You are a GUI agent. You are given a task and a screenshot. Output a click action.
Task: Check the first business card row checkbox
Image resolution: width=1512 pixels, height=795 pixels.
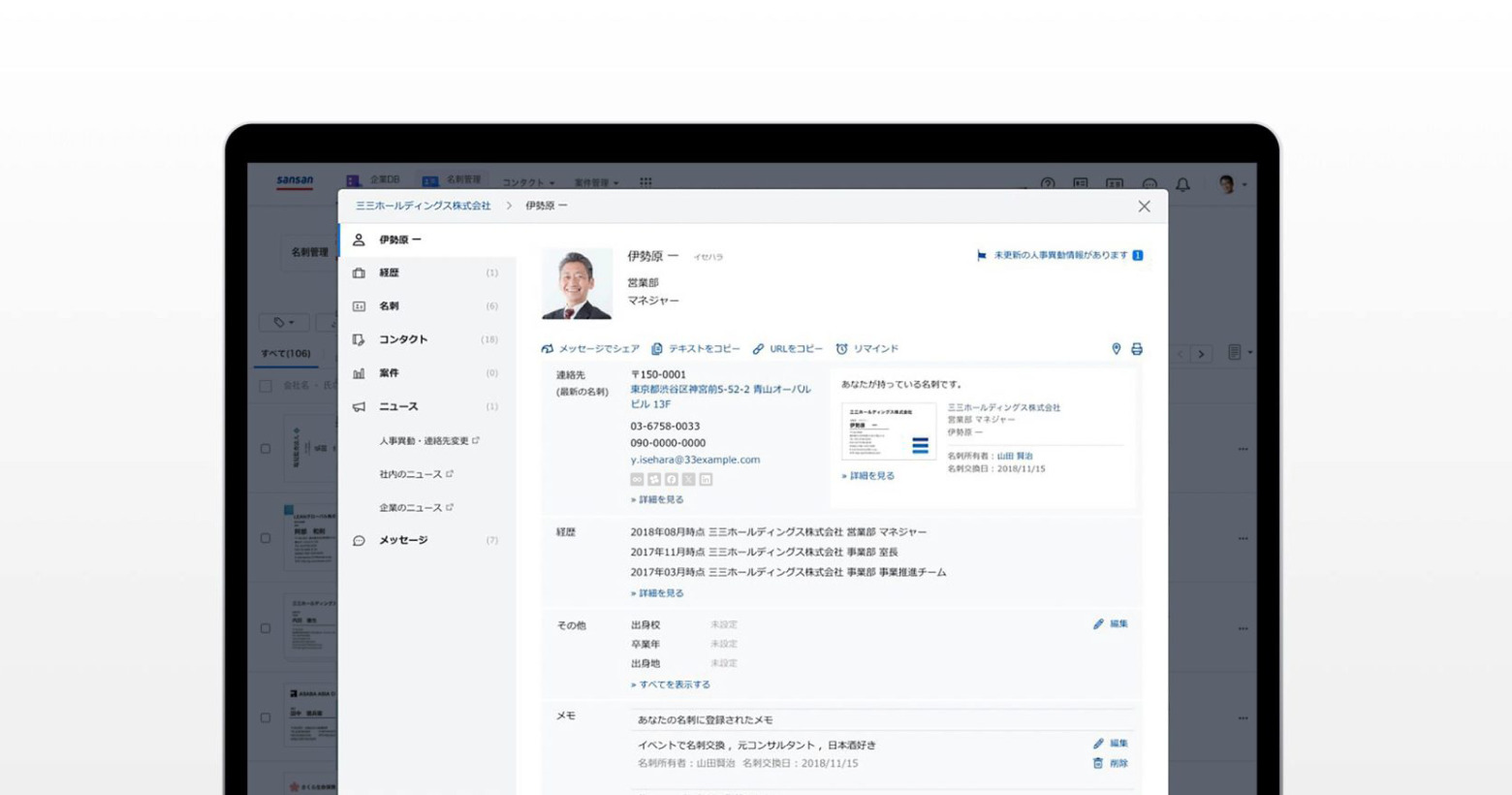pos(266,449)
